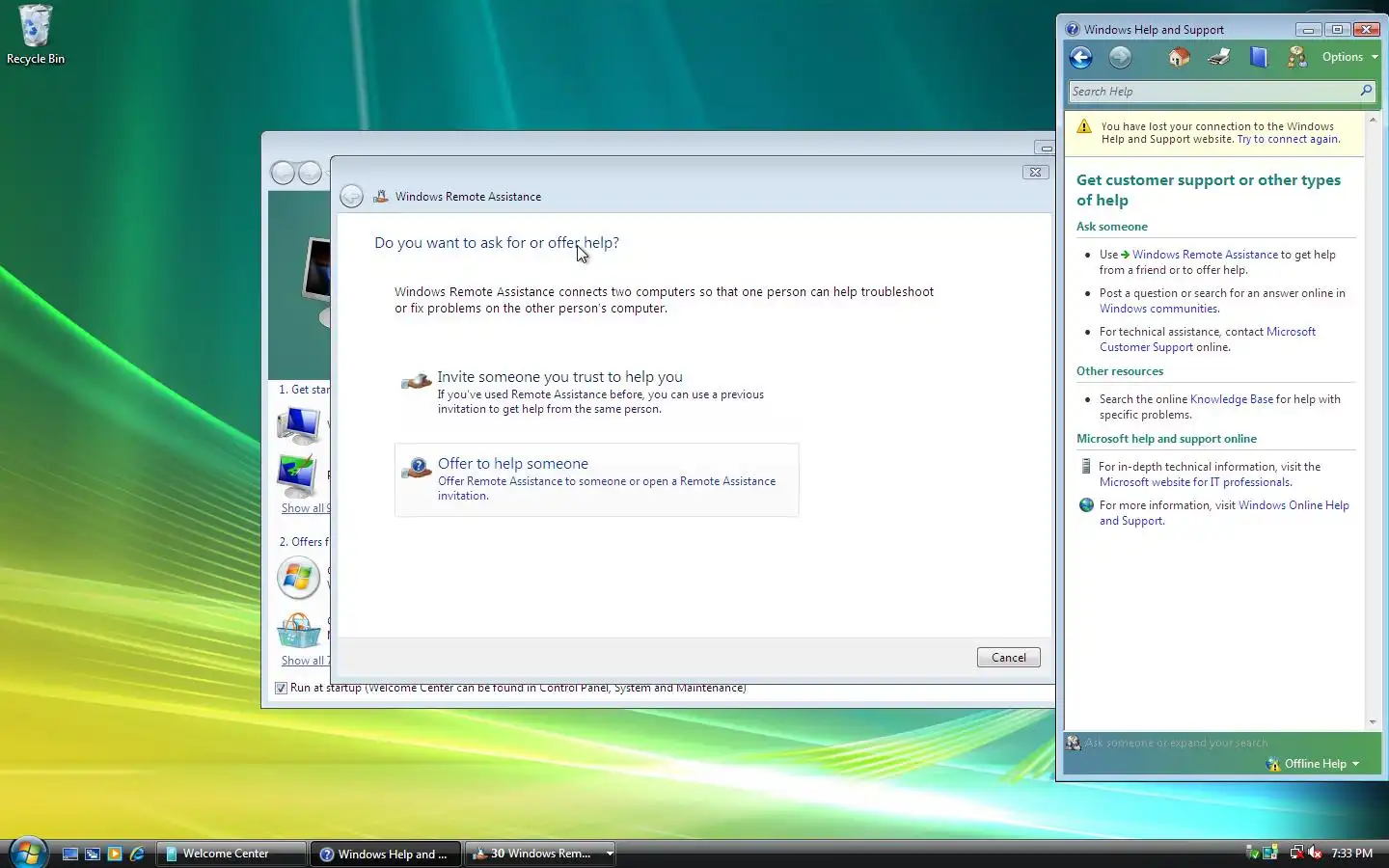Click the Offer to help question icon
The width and height of the screenshot is (1389, 868).
(416, 470)
